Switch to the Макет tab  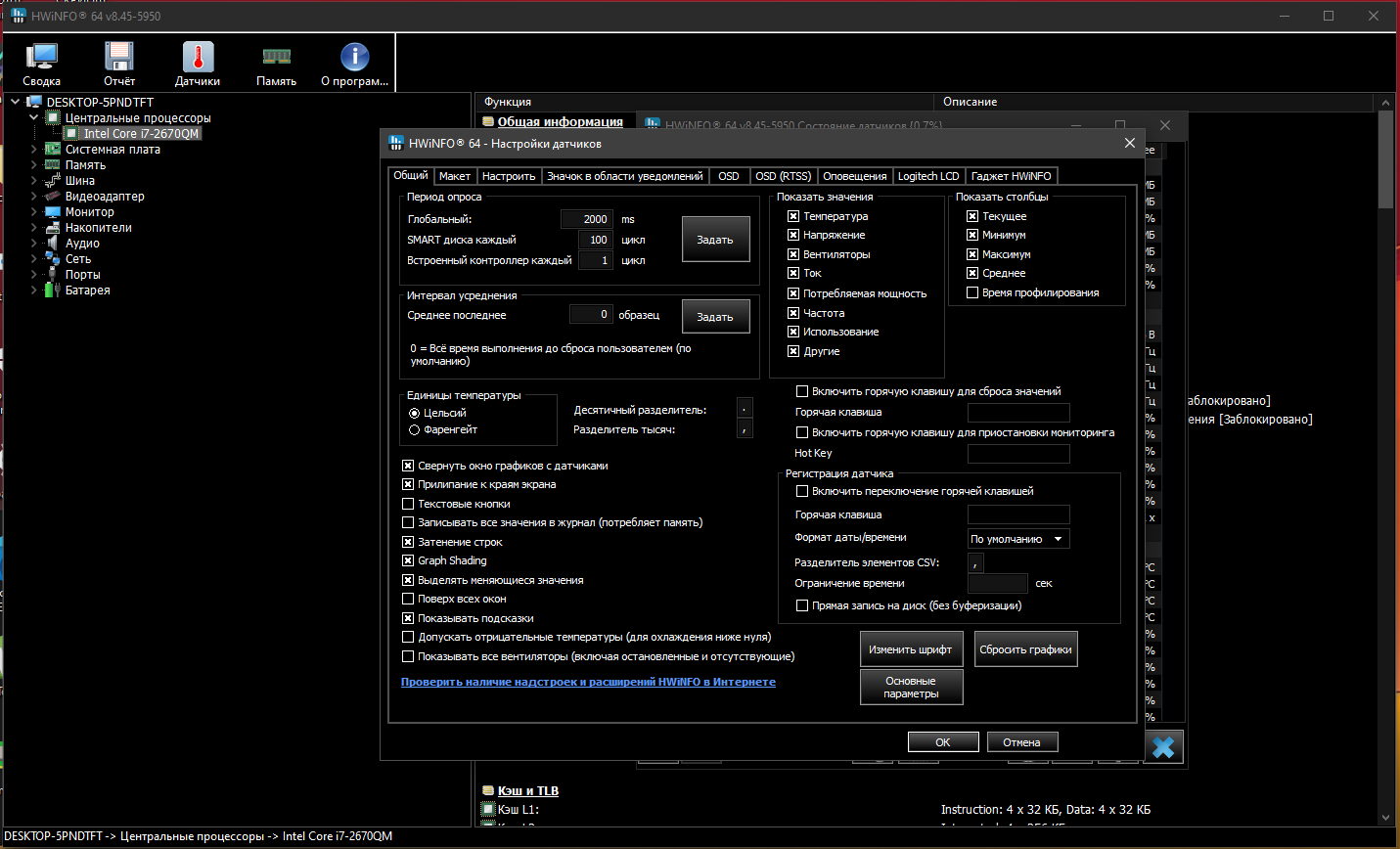[x=454, y=176]
